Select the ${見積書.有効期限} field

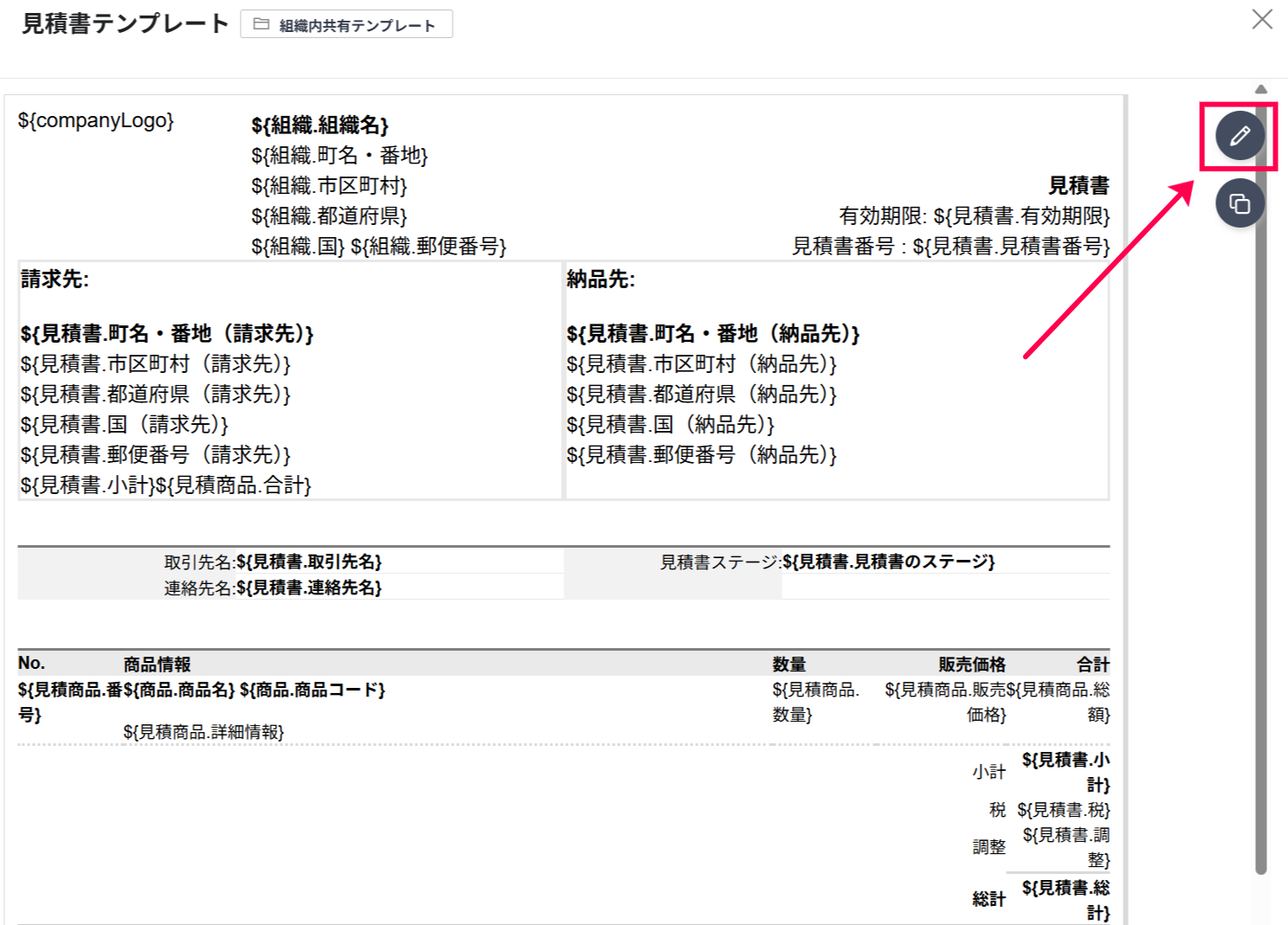click(x=1021, y=215)
